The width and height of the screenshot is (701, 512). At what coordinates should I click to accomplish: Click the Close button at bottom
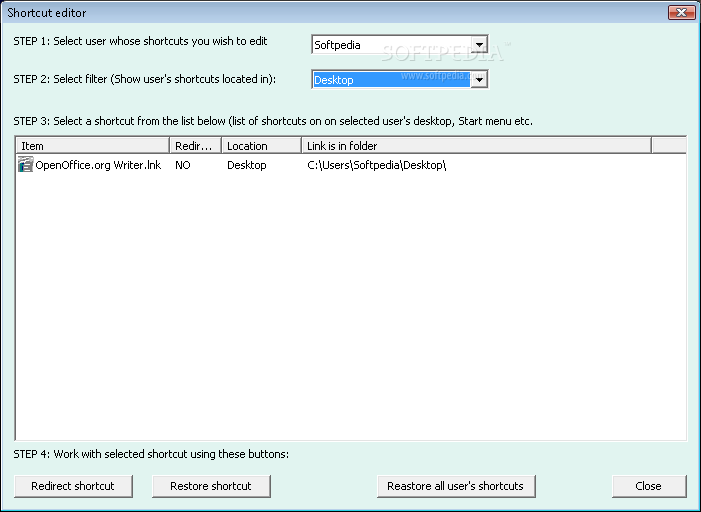click(649, 486)
